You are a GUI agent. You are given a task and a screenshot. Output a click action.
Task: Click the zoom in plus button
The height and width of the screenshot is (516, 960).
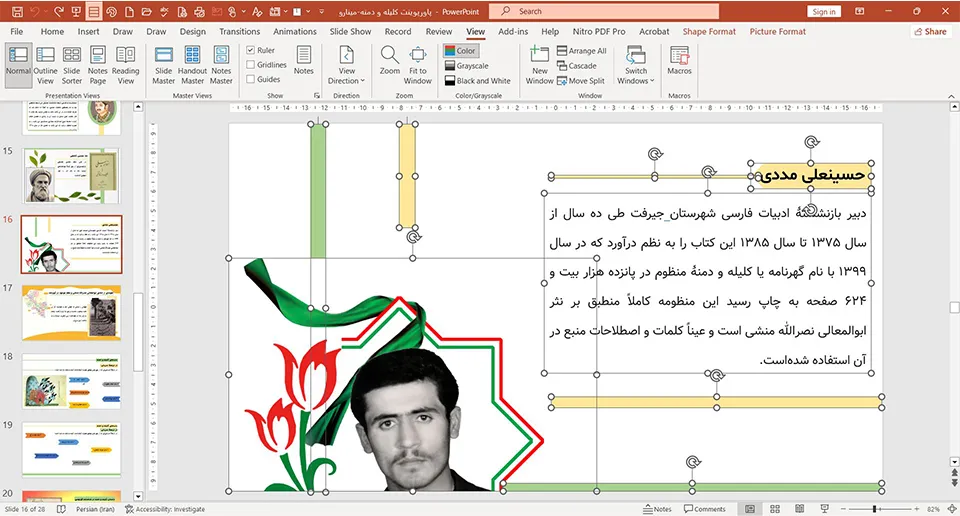(917, 509)
